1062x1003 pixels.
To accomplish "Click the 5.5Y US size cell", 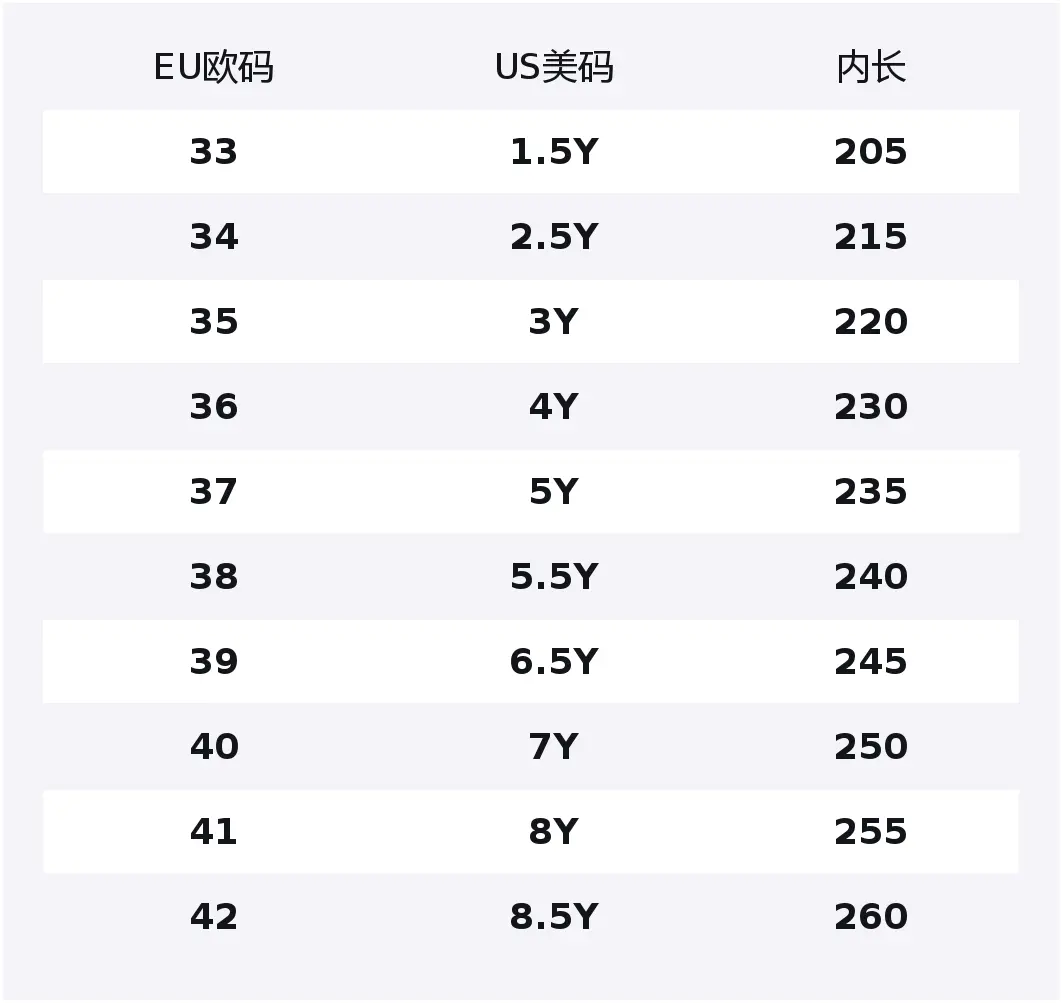I will click(553, 577).
